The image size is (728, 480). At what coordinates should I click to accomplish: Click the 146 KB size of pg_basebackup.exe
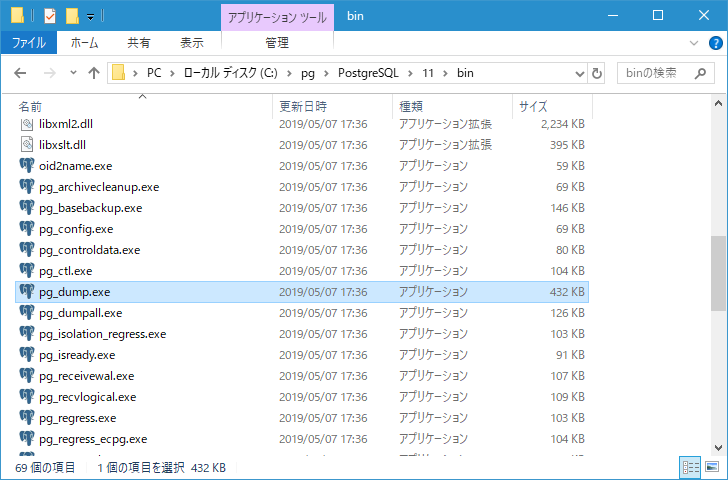coord(567,208)
